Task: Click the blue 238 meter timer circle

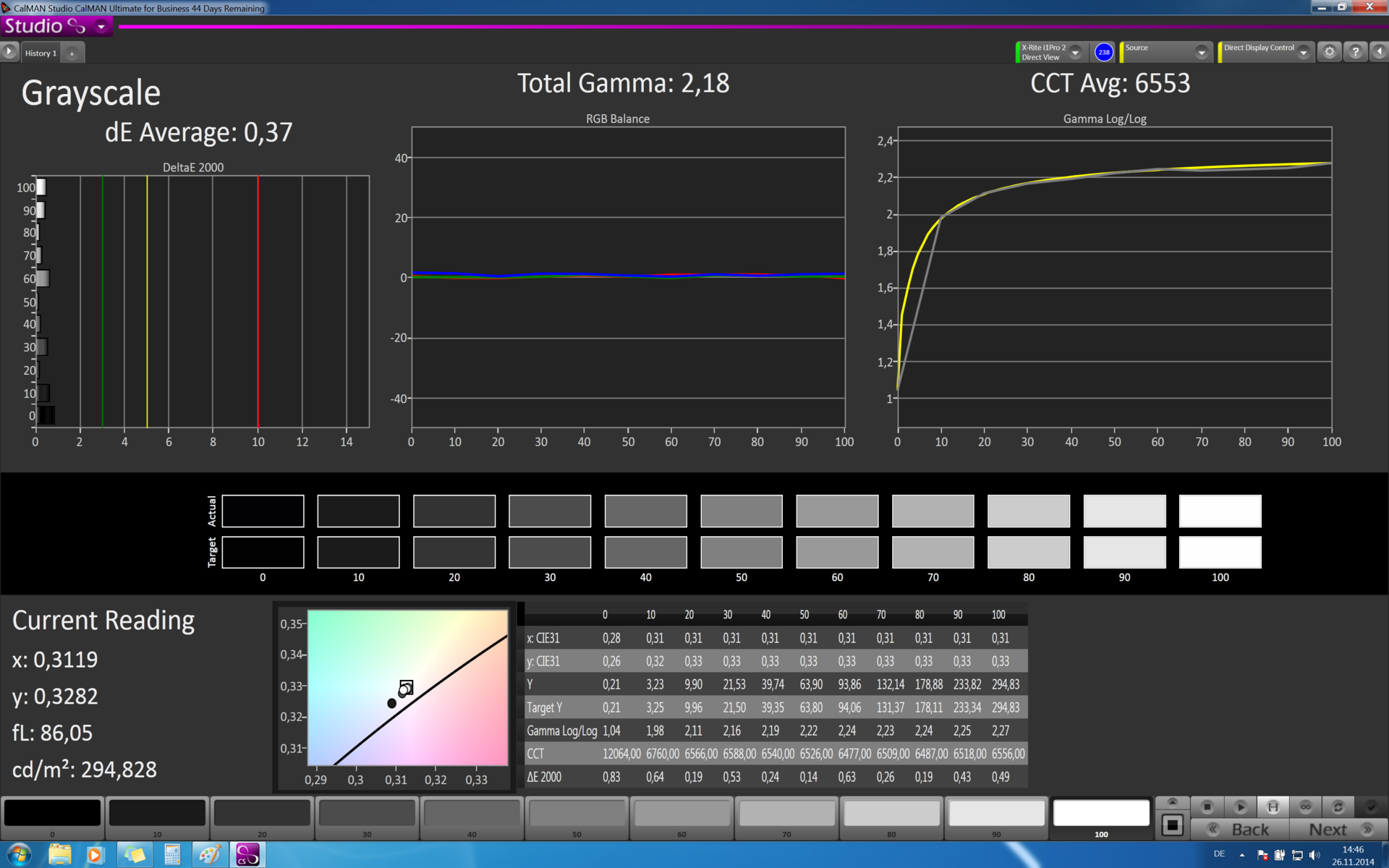Action: coord(1103,52)
